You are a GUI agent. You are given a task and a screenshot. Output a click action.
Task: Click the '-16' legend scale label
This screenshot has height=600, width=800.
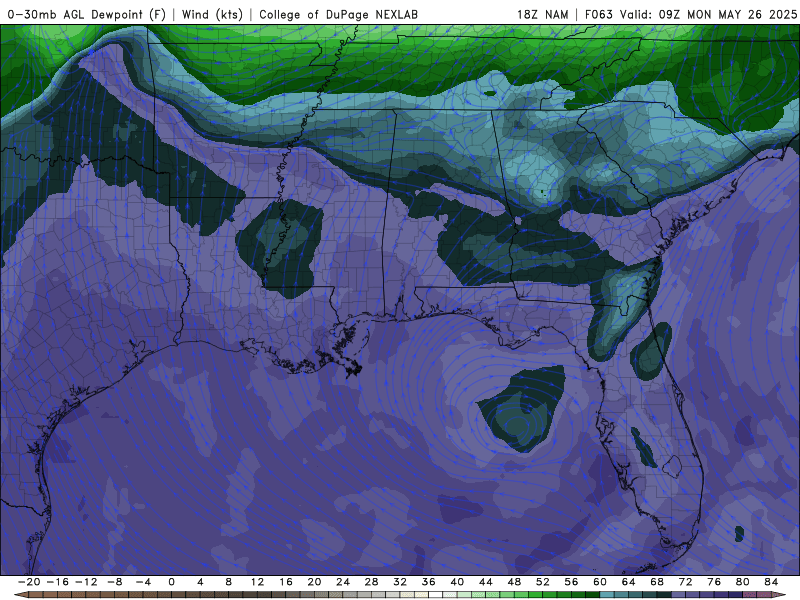[x=58, y=582]
